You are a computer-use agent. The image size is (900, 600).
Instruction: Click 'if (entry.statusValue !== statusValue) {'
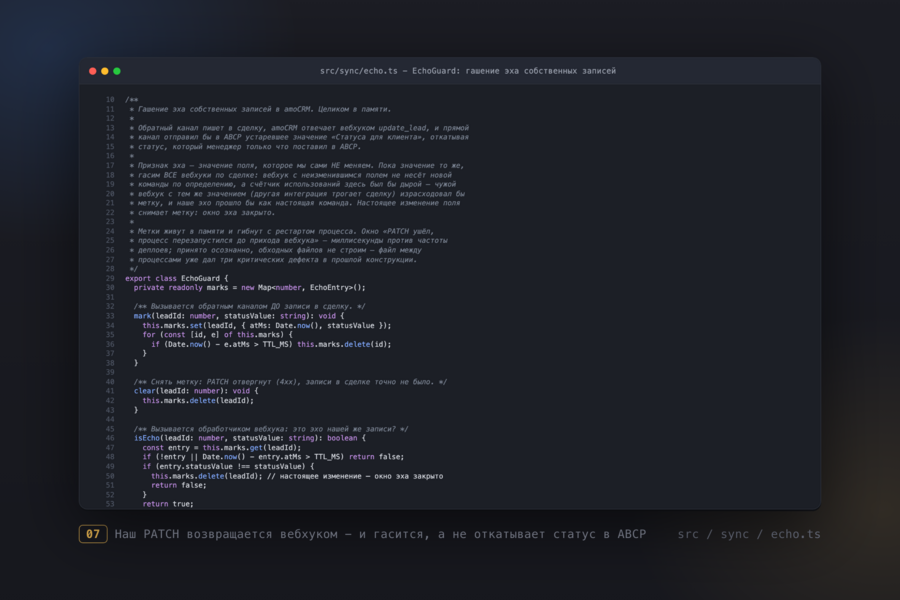tap(228, 466)
